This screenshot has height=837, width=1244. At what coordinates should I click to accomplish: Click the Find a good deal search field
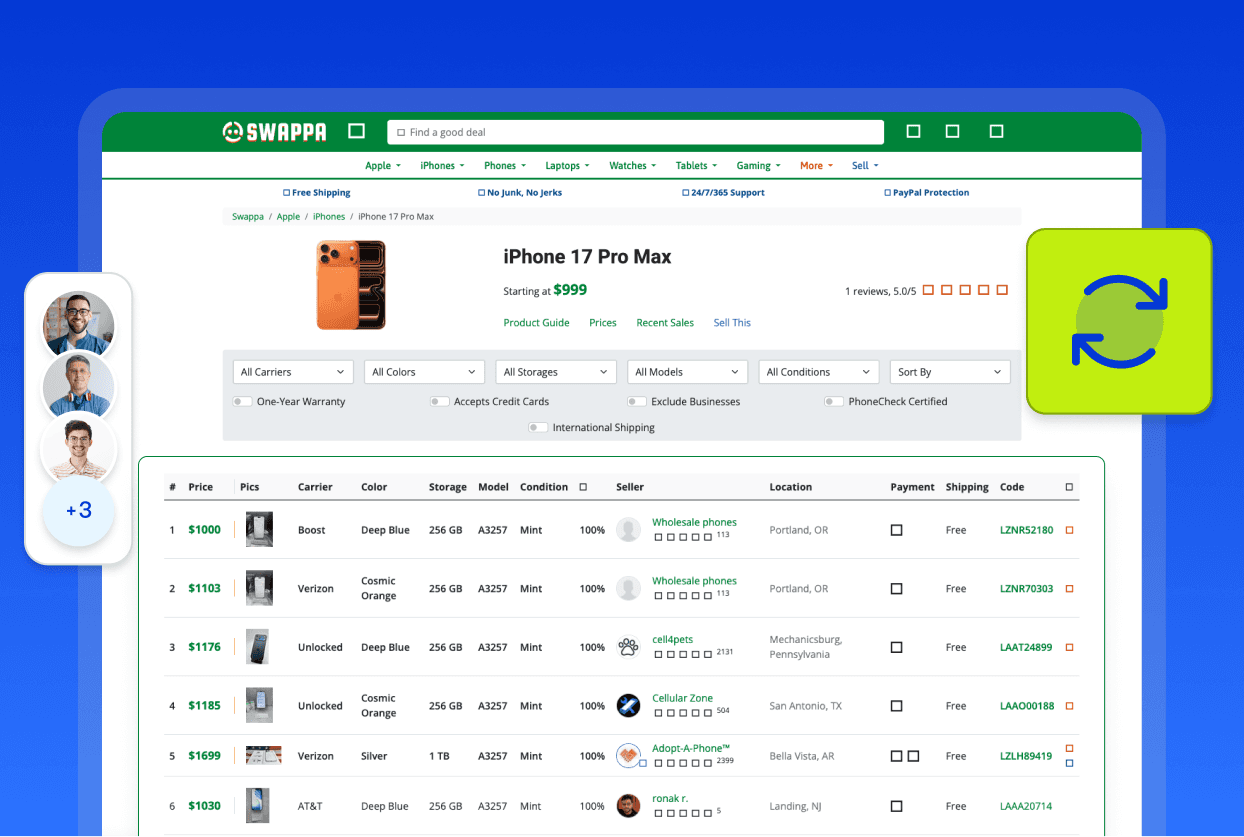[x=635, y=132]
